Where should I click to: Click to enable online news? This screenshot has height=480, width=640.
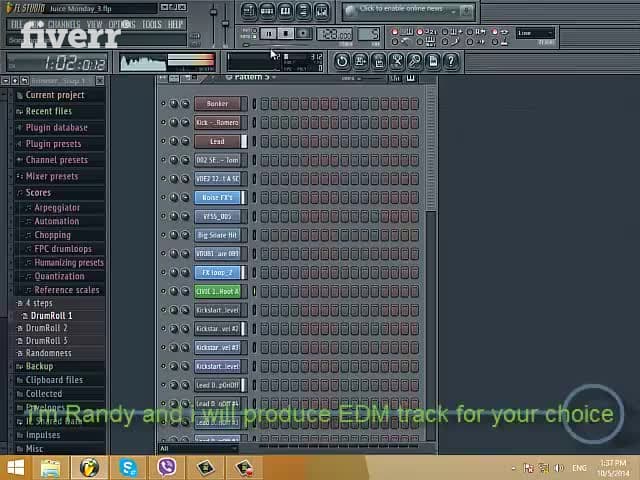click(x=400, y=9)
